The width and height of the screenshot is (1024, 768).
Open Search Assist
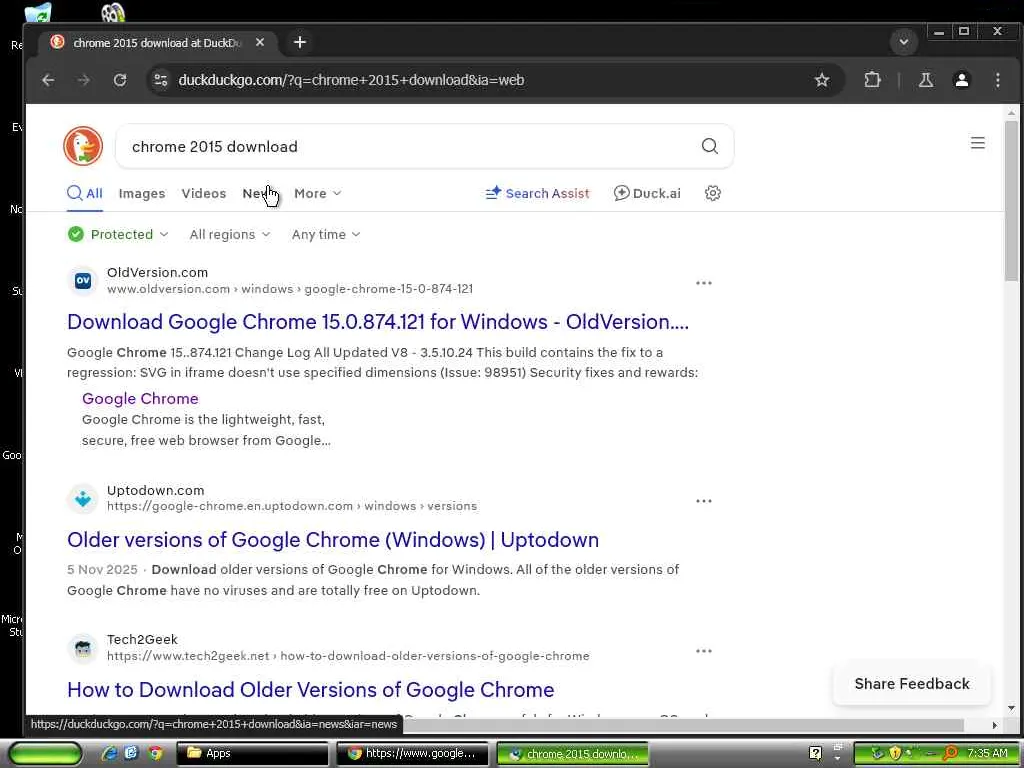pos(537,193)
